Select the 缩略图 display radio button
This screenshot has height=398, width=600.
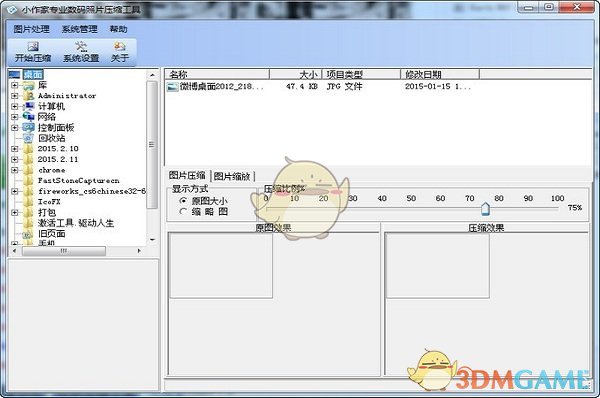pyautogui.click(x=183, y=211)
